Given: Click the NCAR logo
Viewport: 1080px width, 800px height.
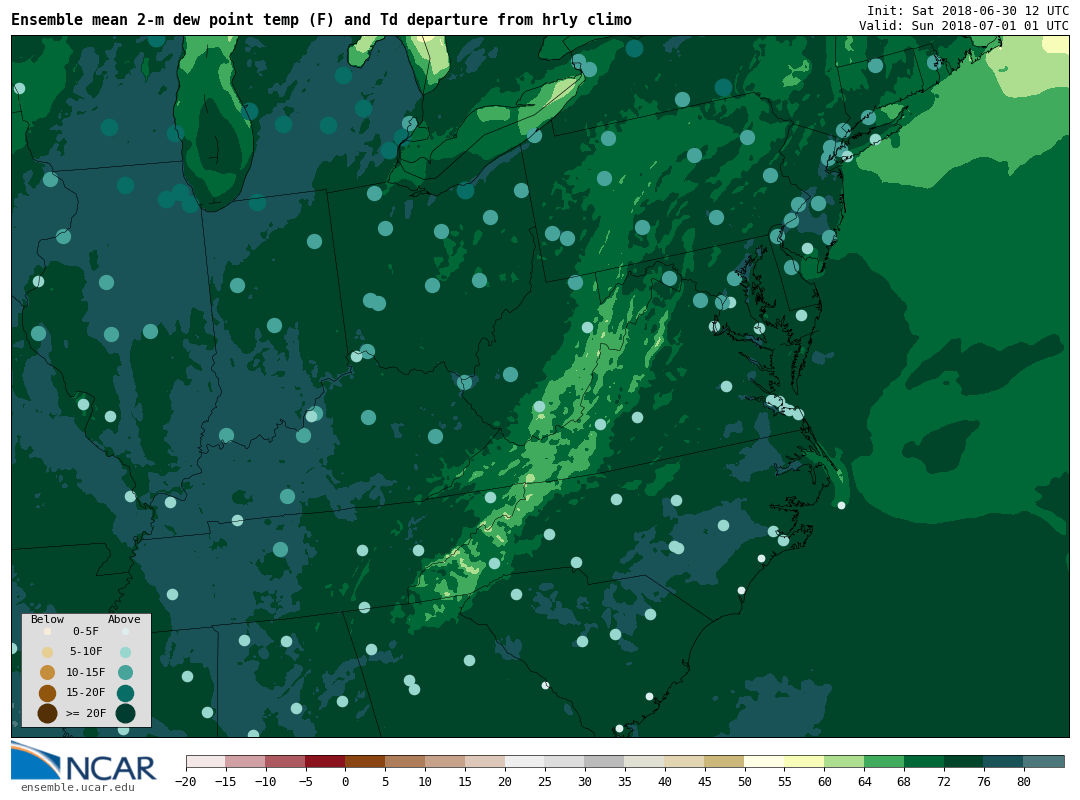Looking at the screenshot, I should 84,762.
